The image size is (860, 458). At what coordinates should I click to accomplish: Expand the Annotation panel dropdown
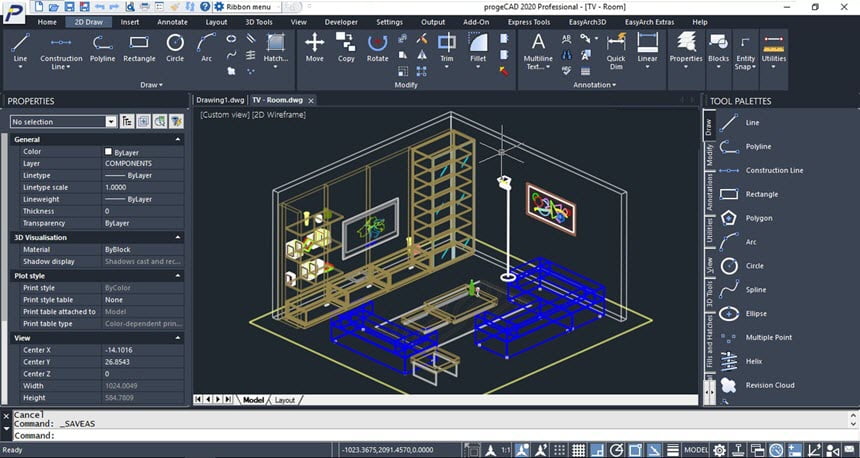(x=594, y=85)
